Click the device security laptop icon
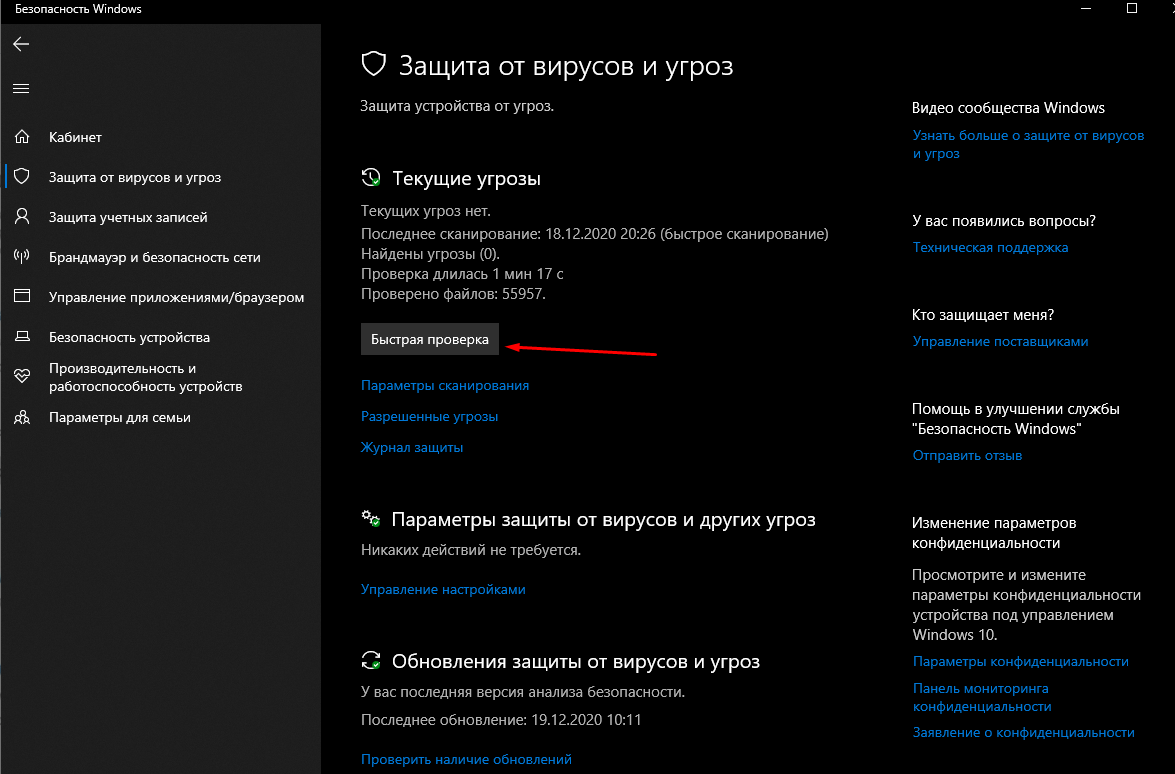This screenshot has width=1175, height=774. pyautogui.click(x=21, y=337)
